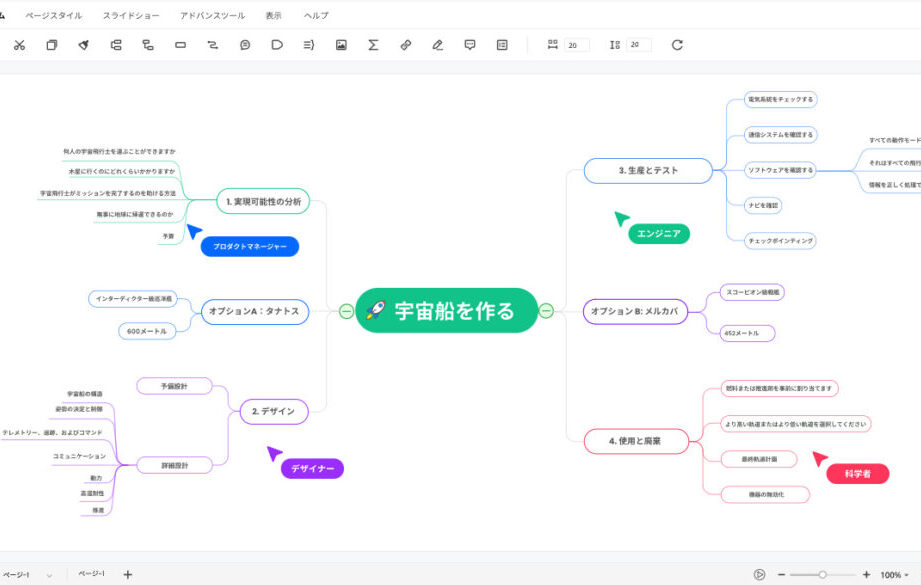Click the zoom slider handle
Screen dimensions: 921x585
pyautogui.click(x=822, y=574)
